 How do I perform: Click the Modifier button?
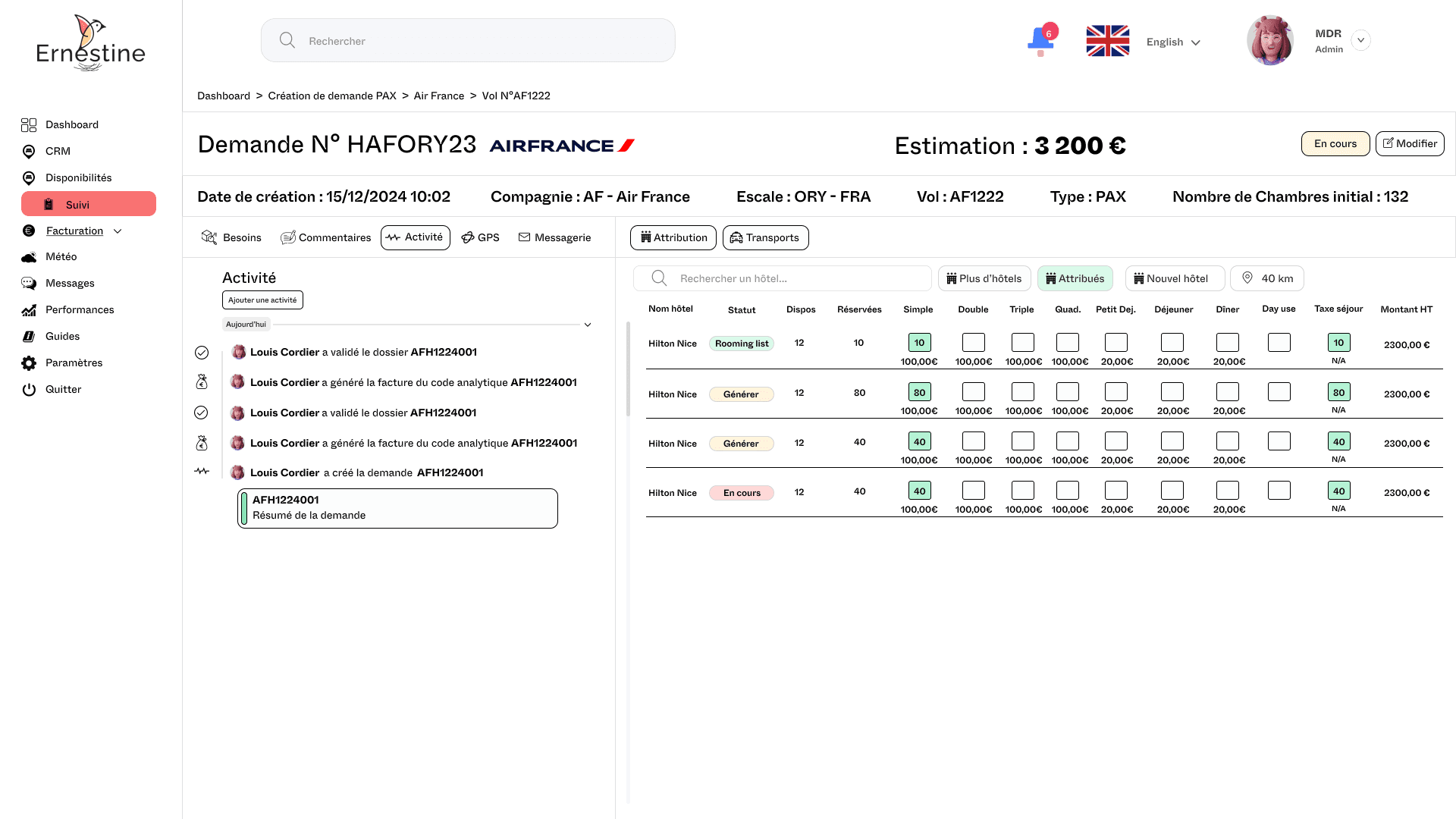(1409, 144)
